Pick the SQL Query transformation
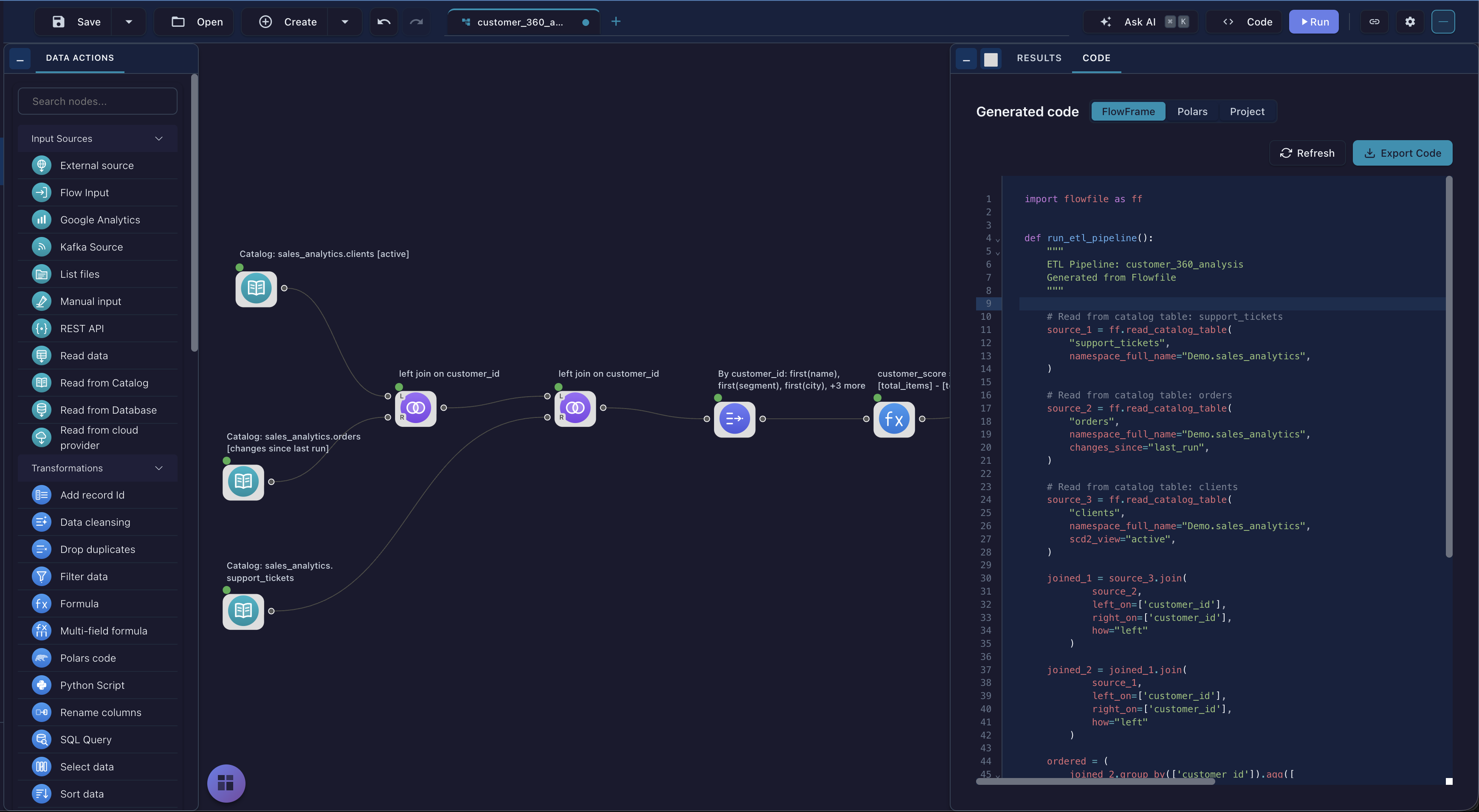The image size is (1479, 812). [x=98, y=739]
